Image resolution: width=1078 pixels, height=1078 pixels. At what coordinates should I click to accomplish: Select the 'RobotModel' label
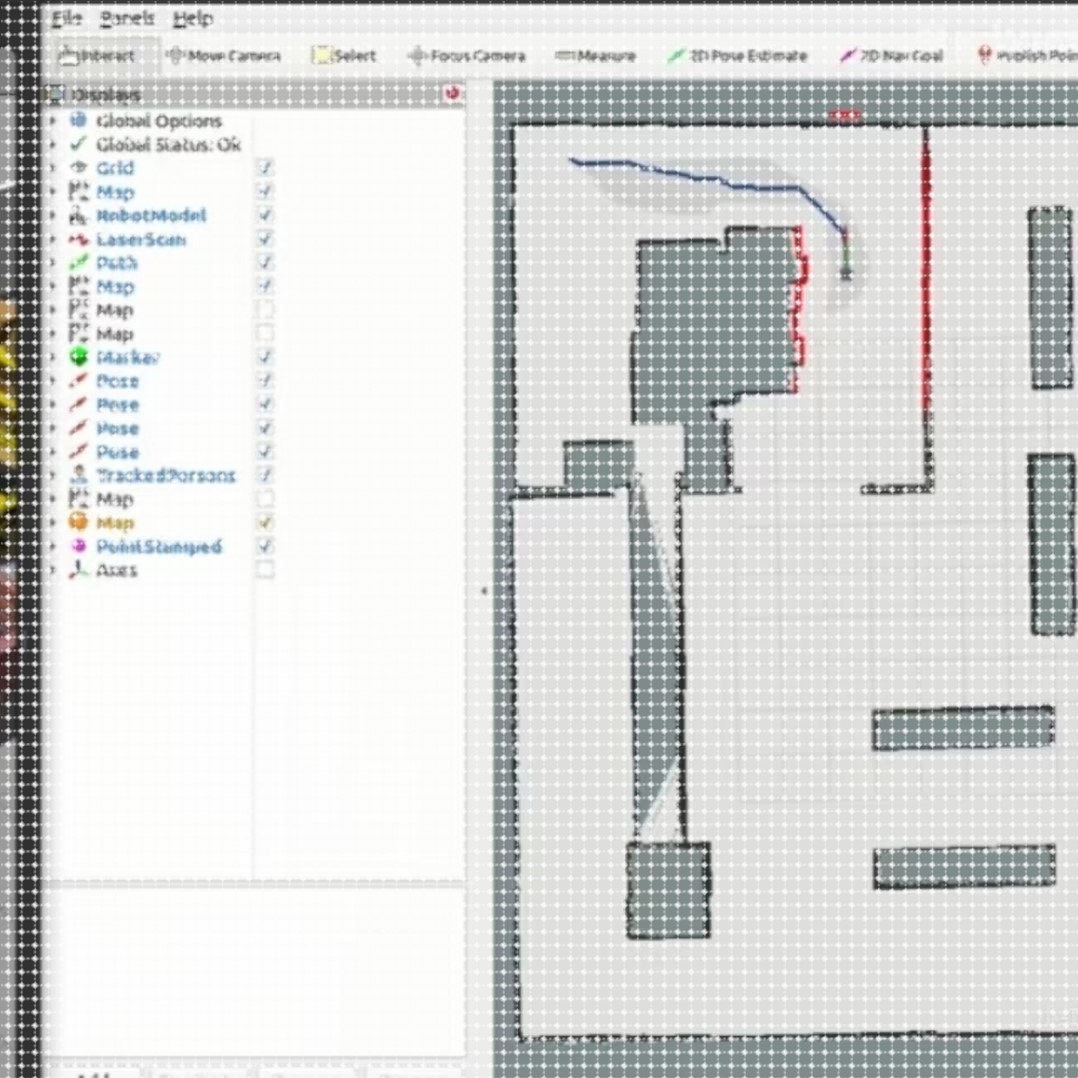[151, 215]
